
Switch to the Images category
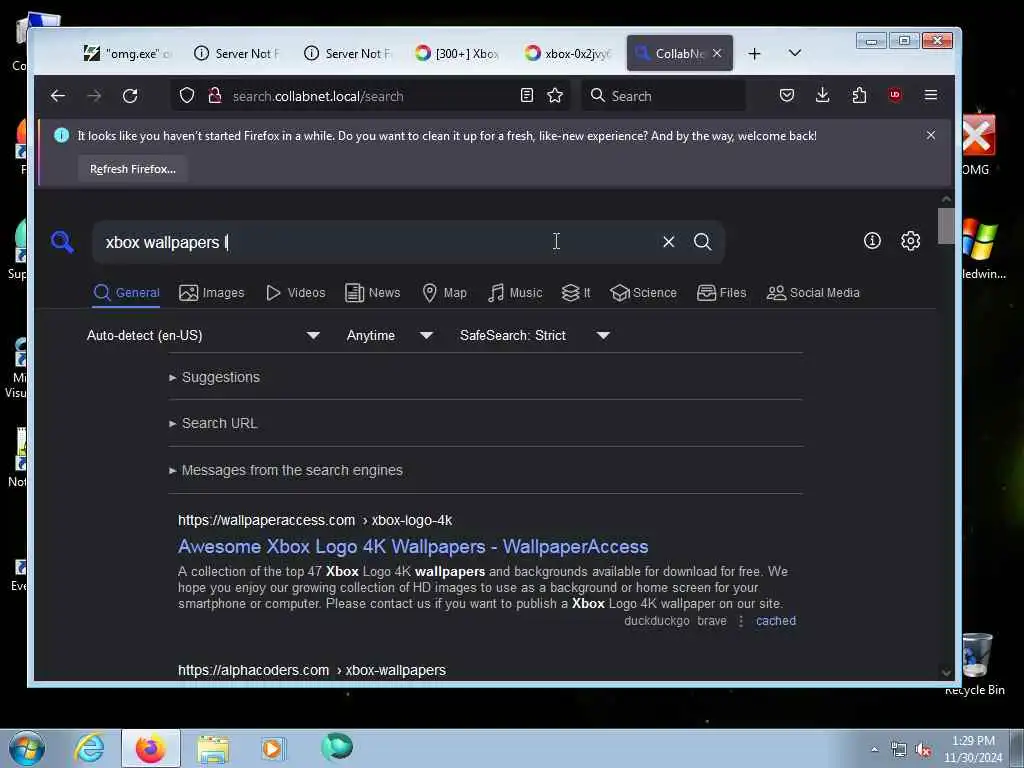[212, 293]
